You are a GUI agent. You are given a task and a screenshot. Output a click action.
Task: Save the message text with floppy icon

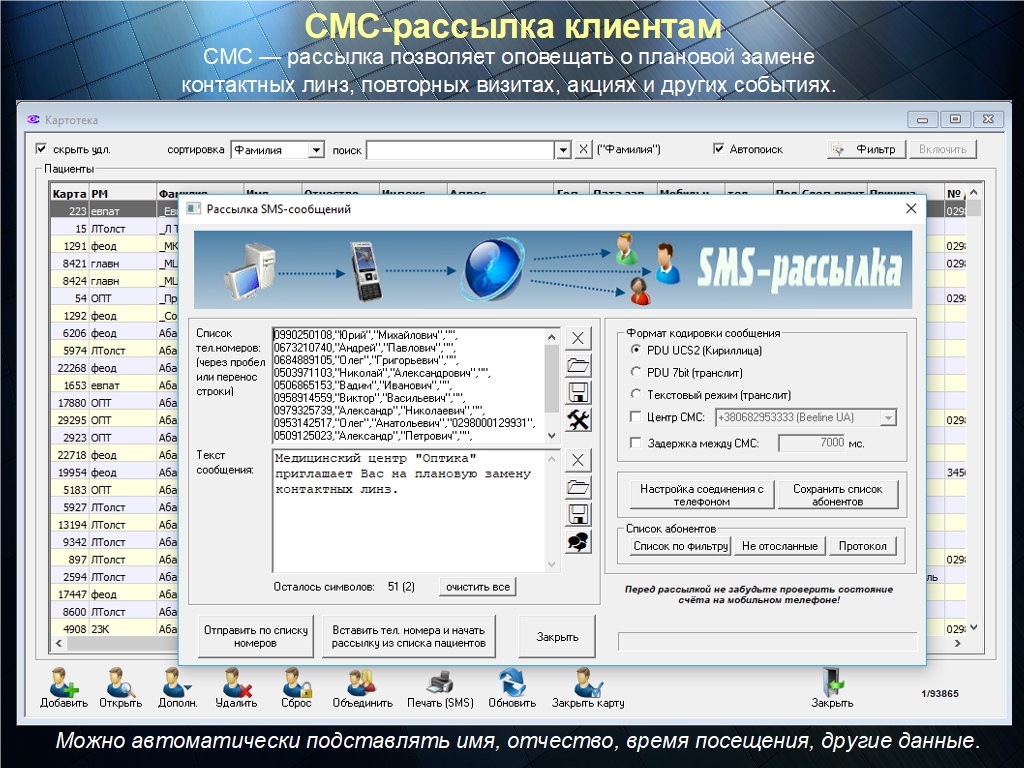[579, 515]
